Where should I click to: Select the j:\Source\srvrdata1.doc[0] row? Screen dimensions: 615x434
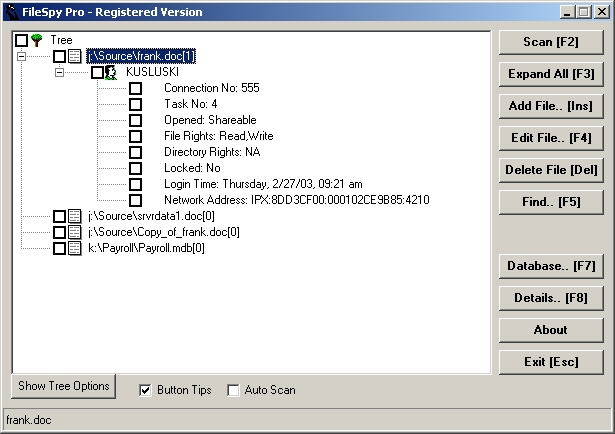tap(151, 216)
